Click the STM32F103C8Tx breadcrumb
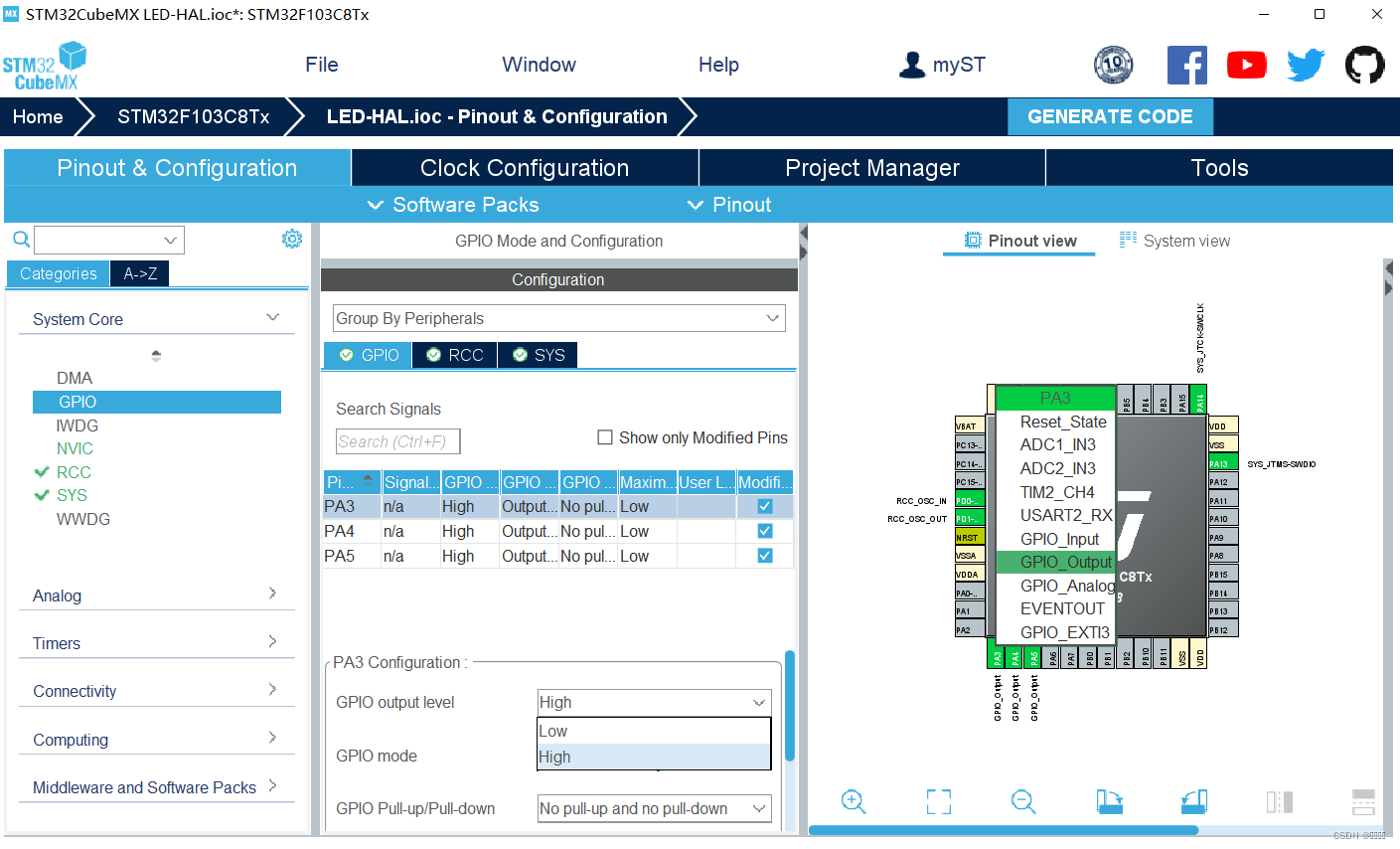1400x849 pixels. point(194,116)
